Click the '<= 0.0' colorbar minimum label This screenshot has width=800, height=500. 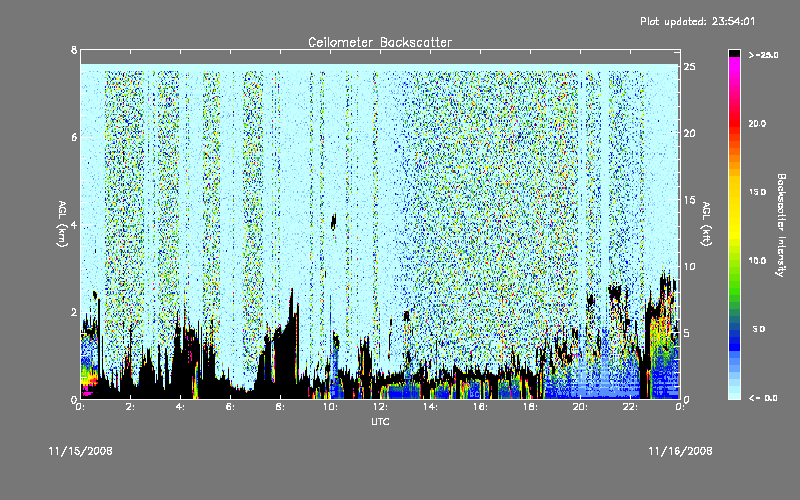[763, 398]
